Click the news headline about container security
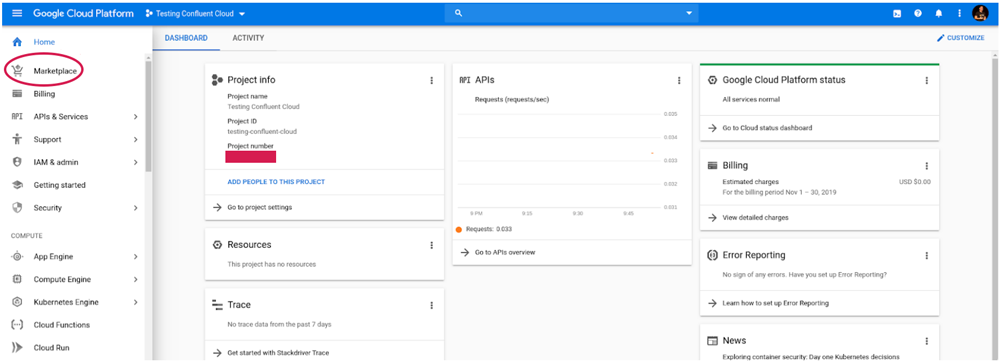 (x=811, y=357)
